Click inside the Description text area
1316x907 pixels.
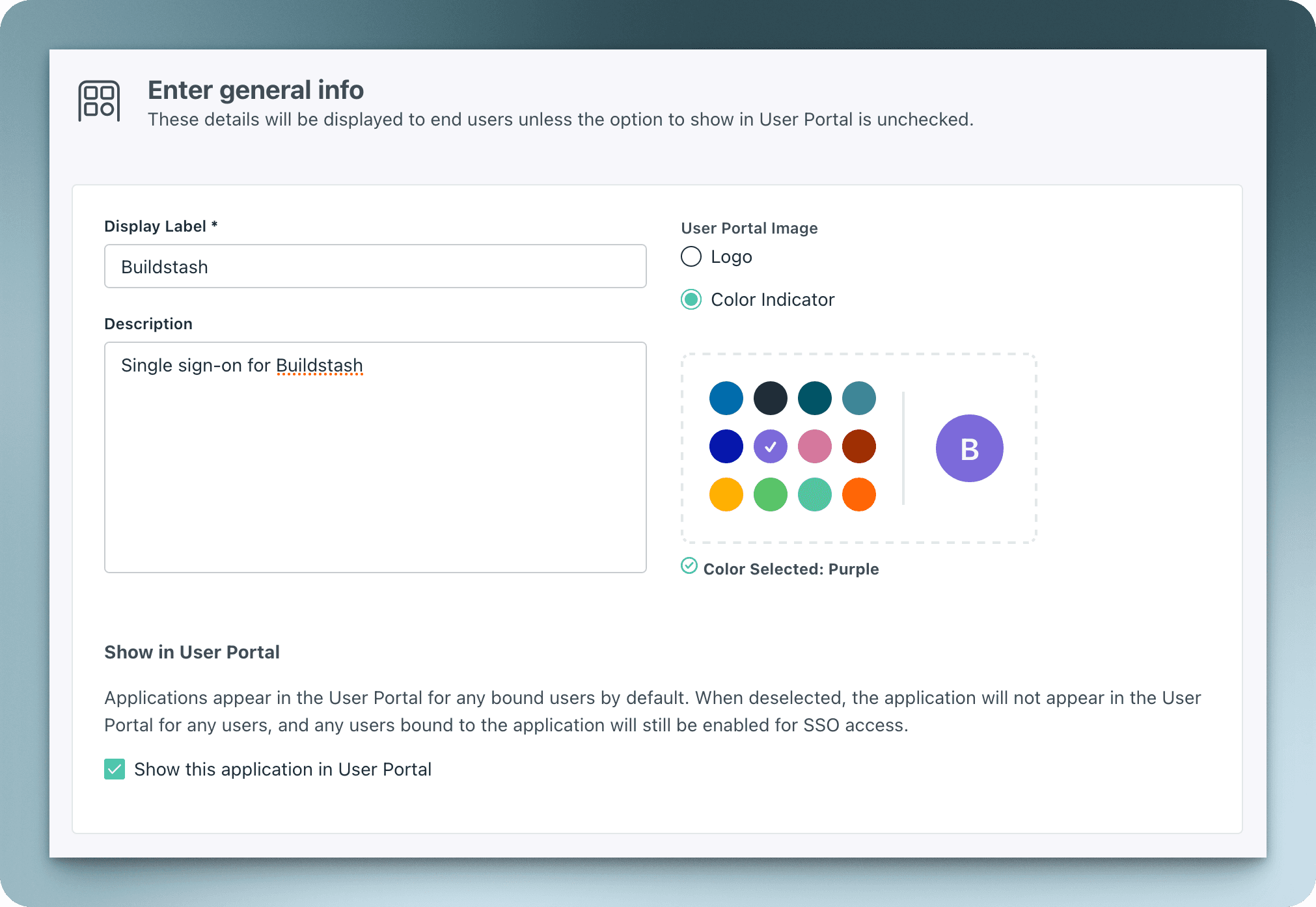(x=375, y=455)
